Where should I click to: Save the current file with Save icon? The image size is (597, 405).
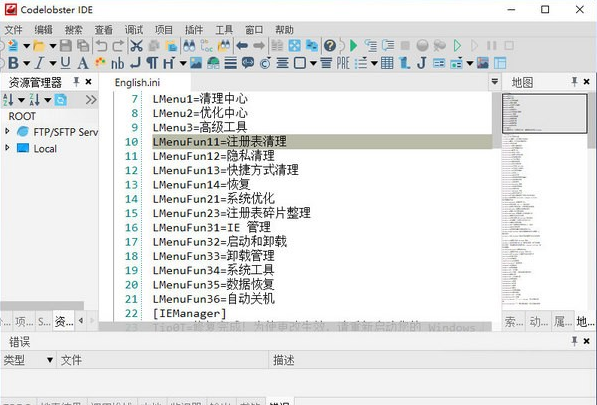(66, 46)
